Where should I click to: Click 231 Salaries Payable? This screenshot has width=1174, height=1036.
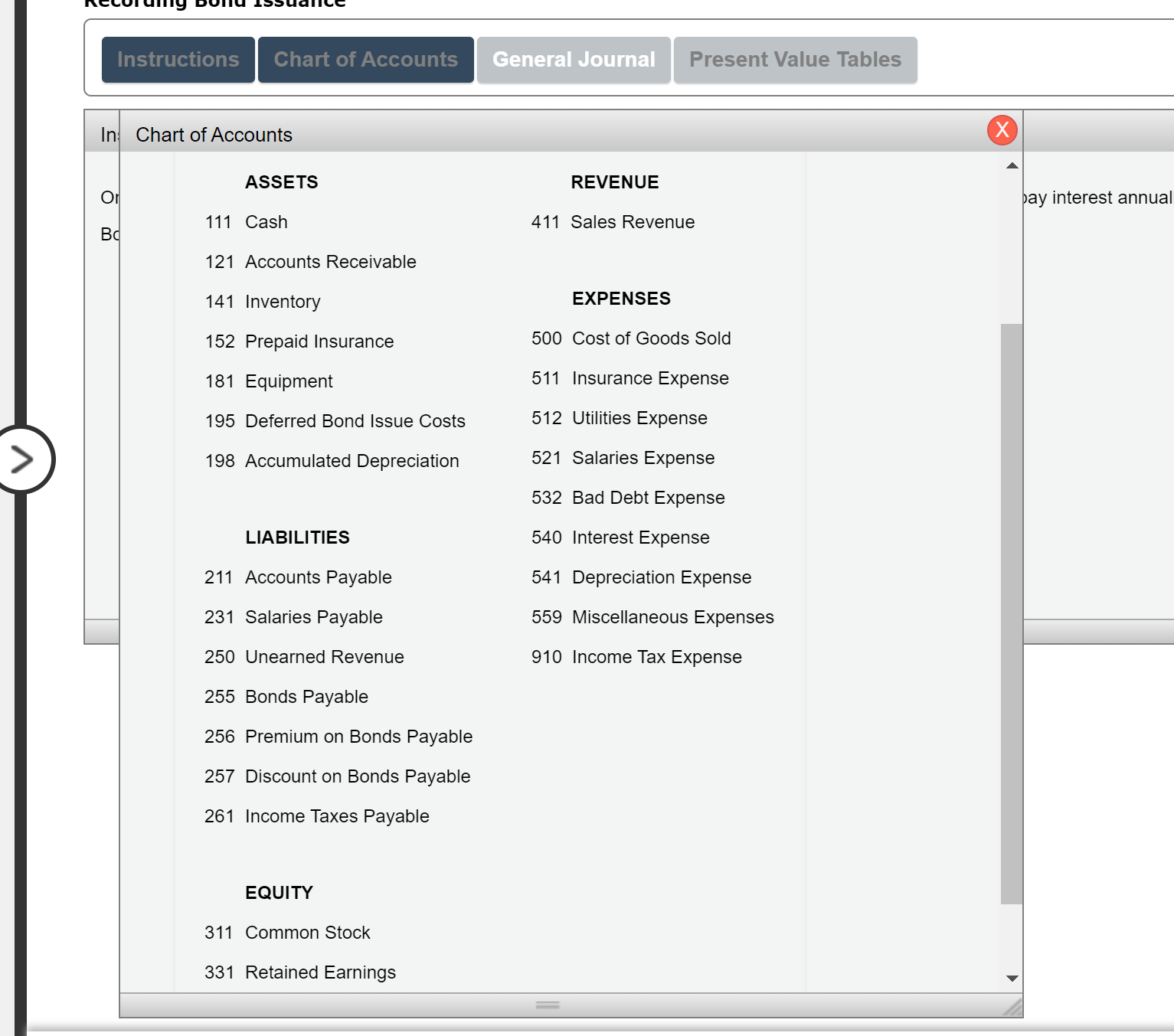[293, 617]
